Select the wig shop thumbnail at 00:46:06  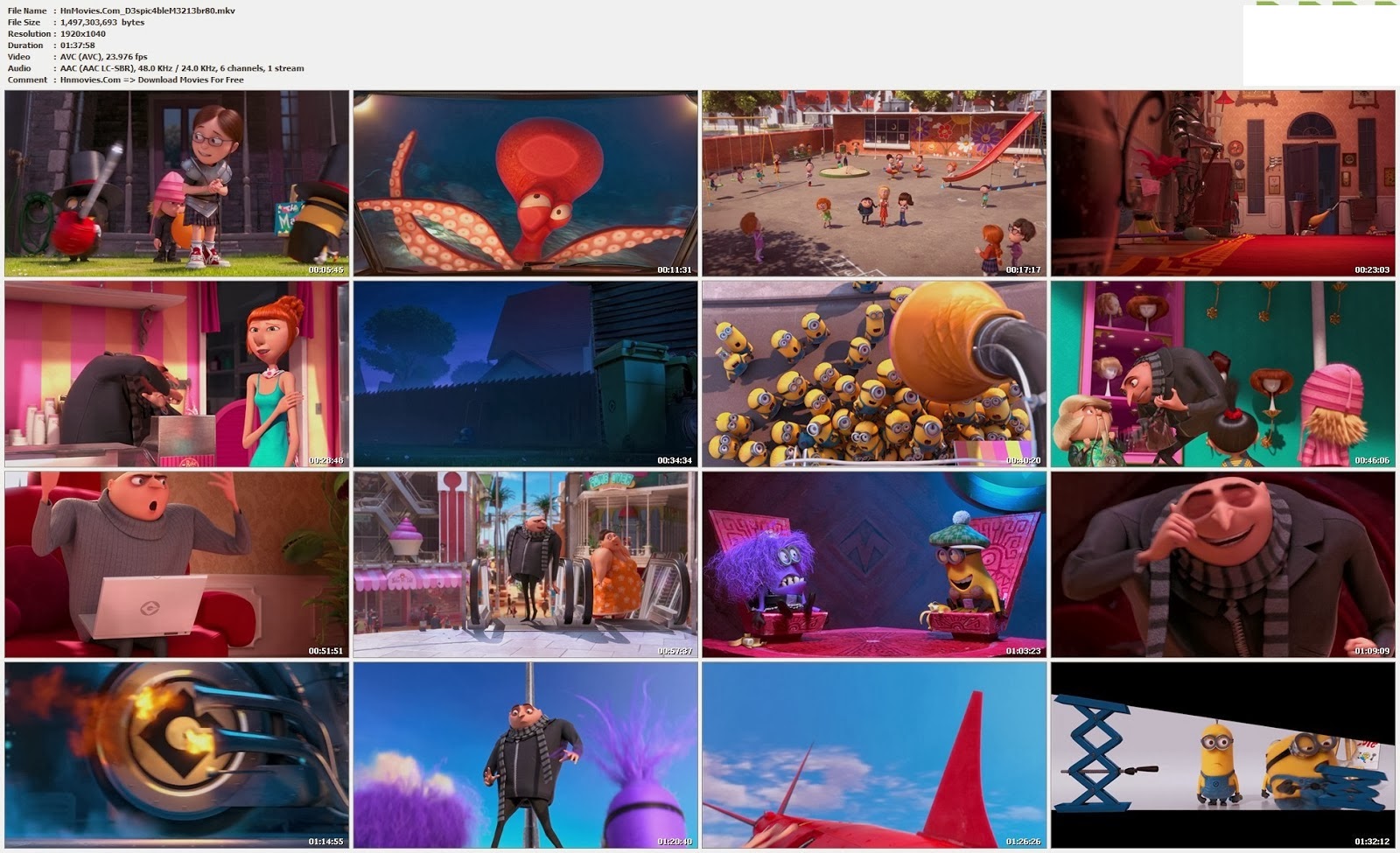tap(1223, 374)
